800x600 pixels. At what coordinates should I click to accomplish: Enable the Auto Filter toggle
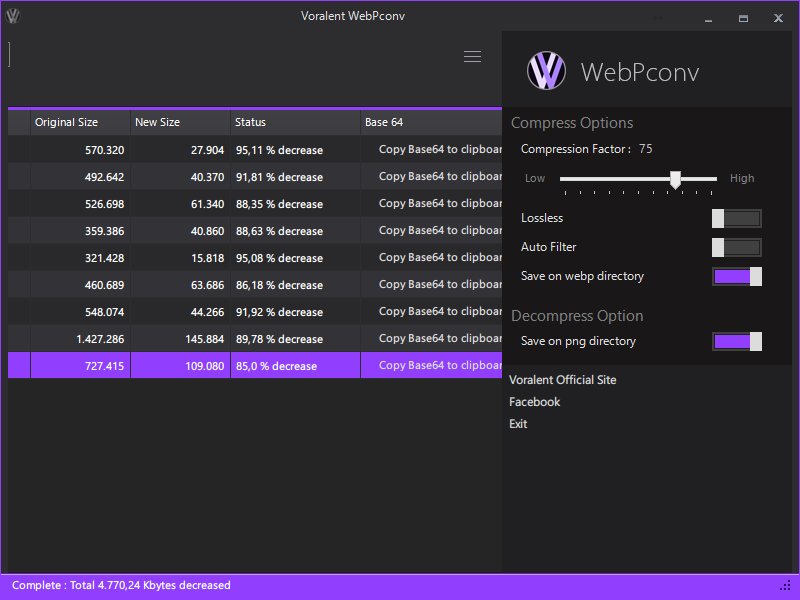pyautogui.click(x=737, y=247)
